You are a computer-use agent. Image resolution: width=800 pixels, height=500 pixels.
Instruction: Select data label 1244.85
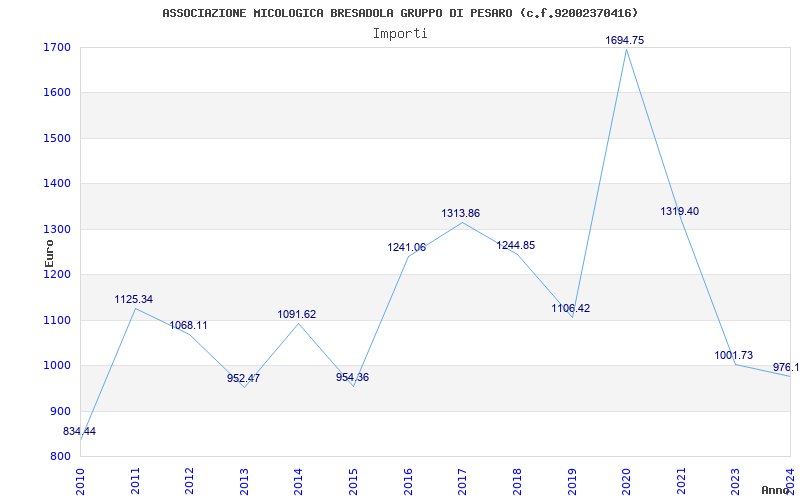click(x=516, y=245)
